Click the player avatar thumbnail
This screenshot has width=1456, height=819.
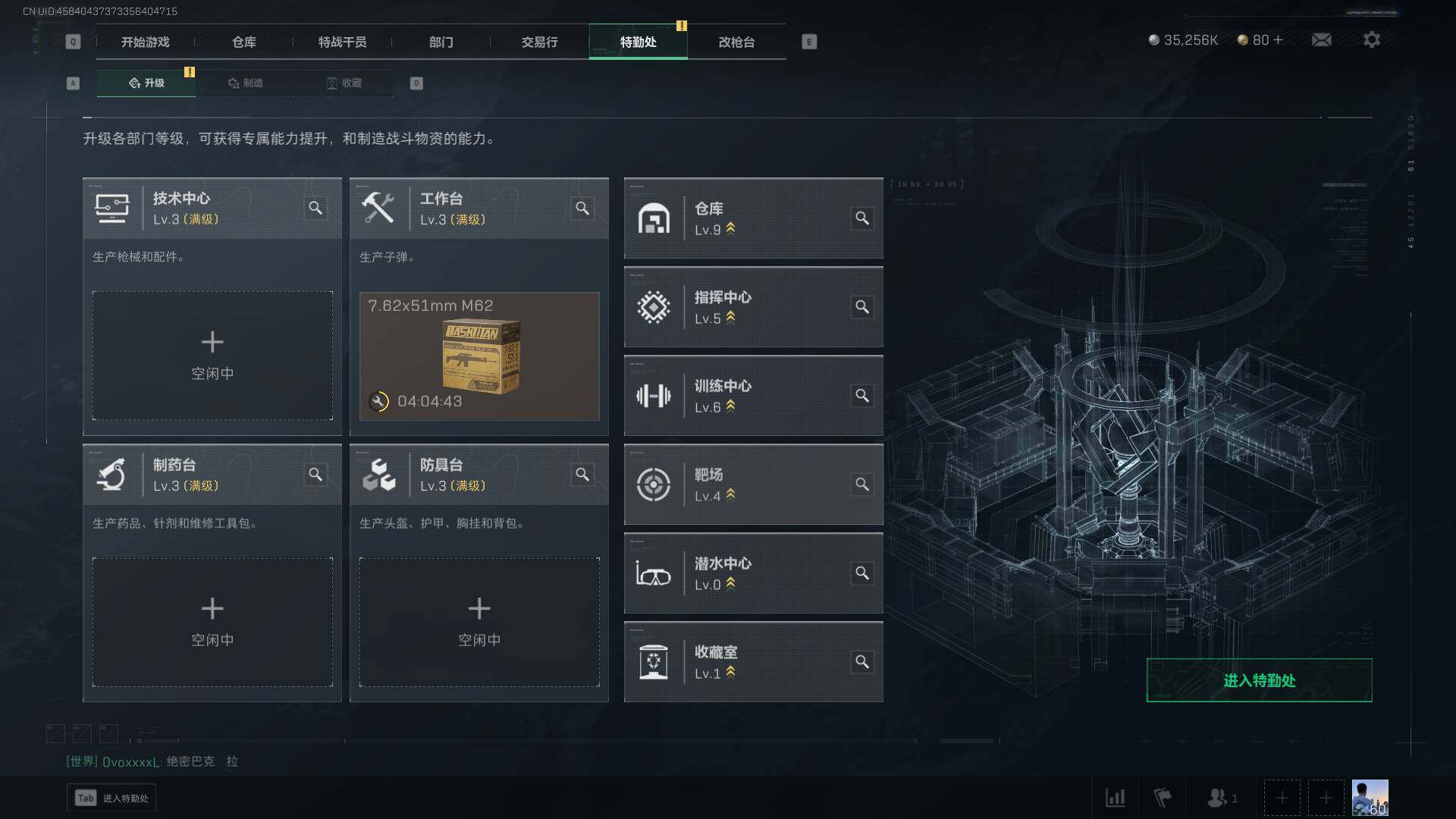click(1370, 798)
